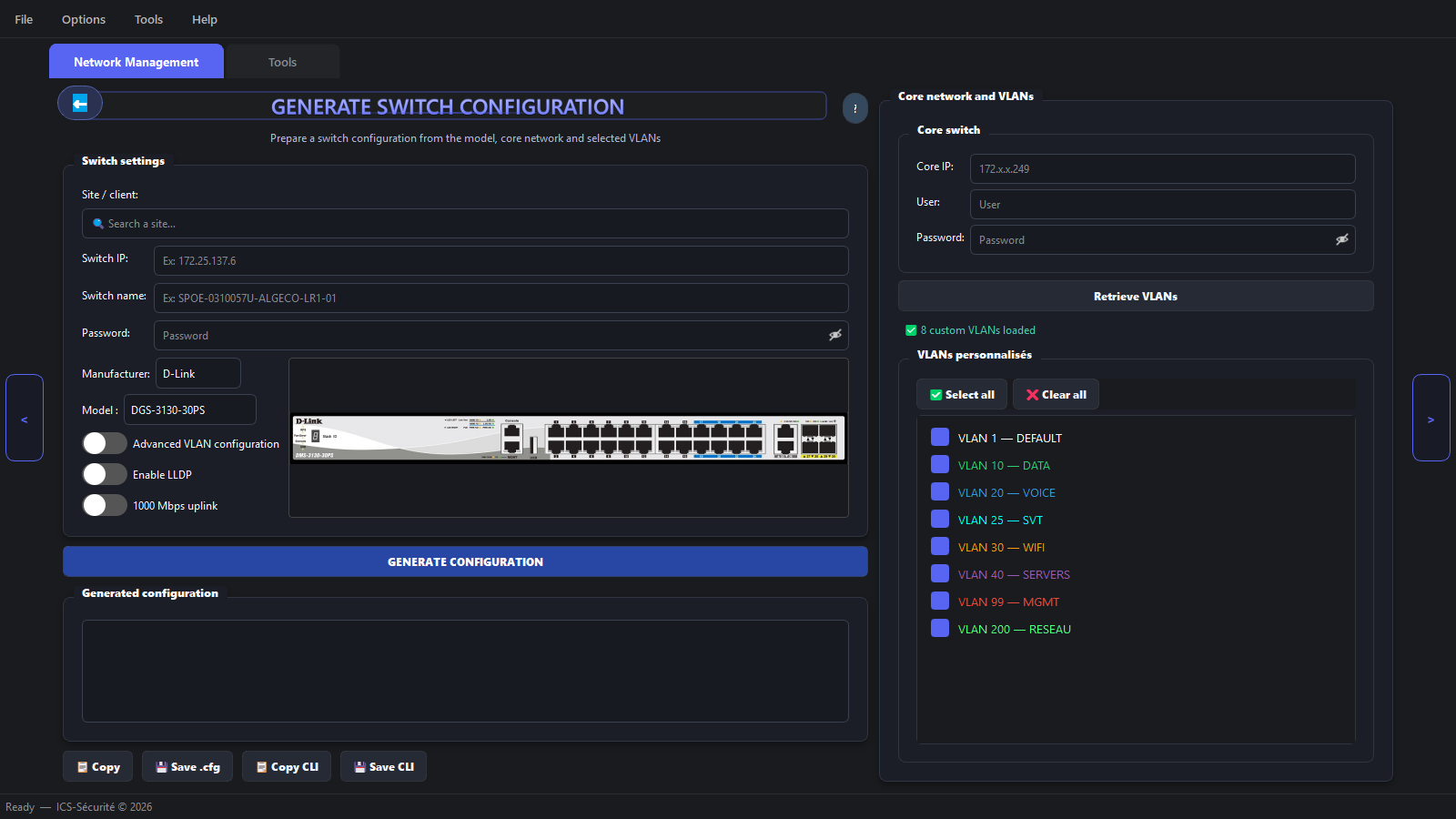1456x819 pixels.
Task: Switch to the Tools tab
Action: [283, 62]
